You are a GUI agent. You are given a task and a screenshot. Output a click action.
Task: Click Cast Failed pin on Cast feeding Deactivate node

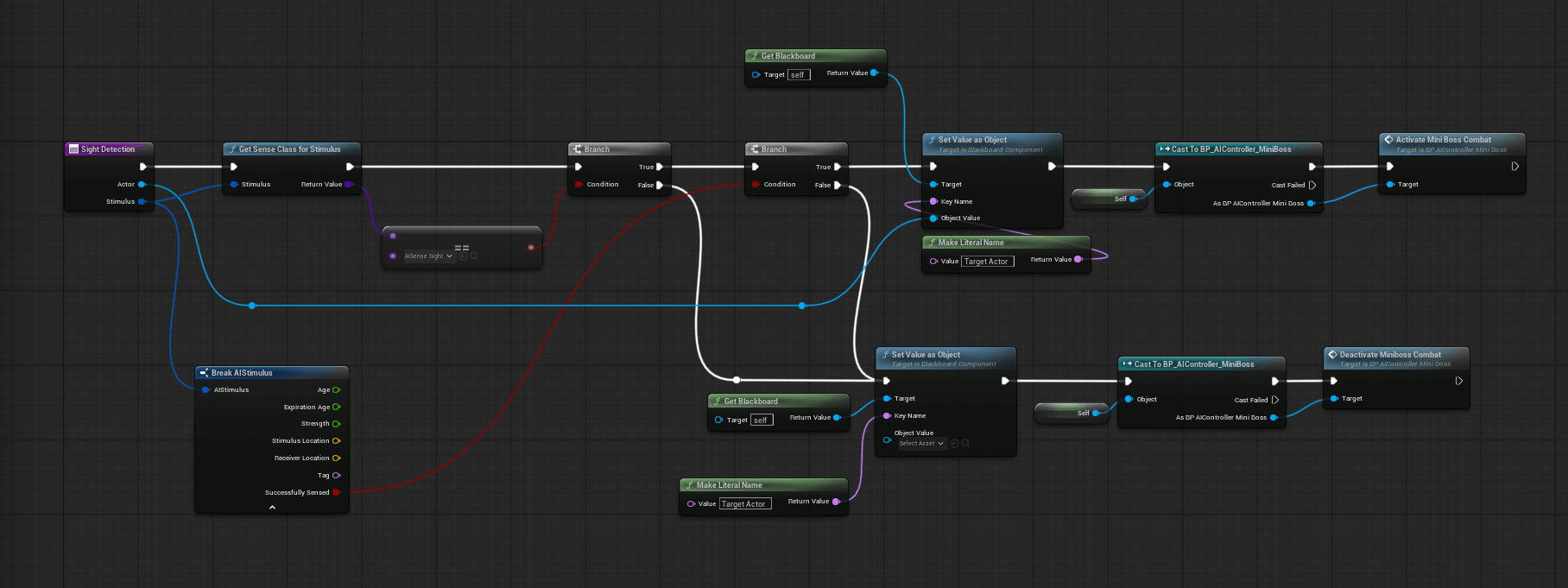pos(1275,400)
